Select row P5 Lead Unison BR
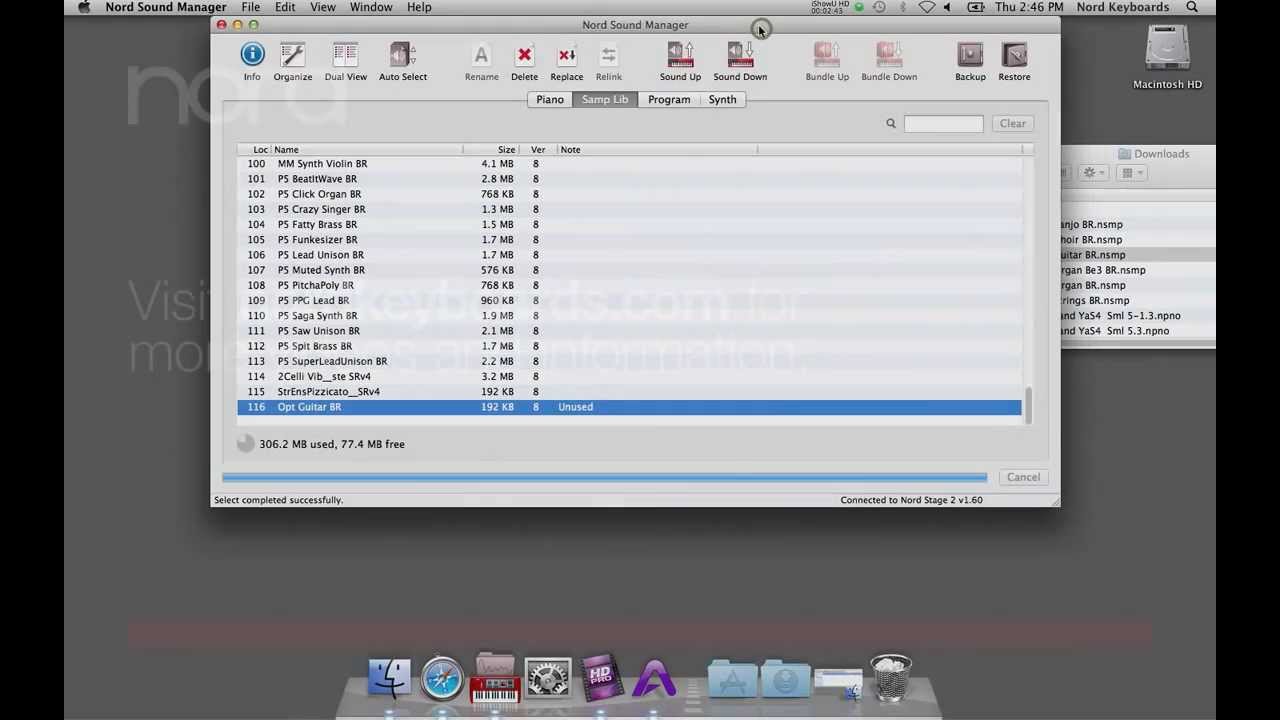Image resolution: width=1280 pixels, height=720 pixels. [x=629, y=255]
